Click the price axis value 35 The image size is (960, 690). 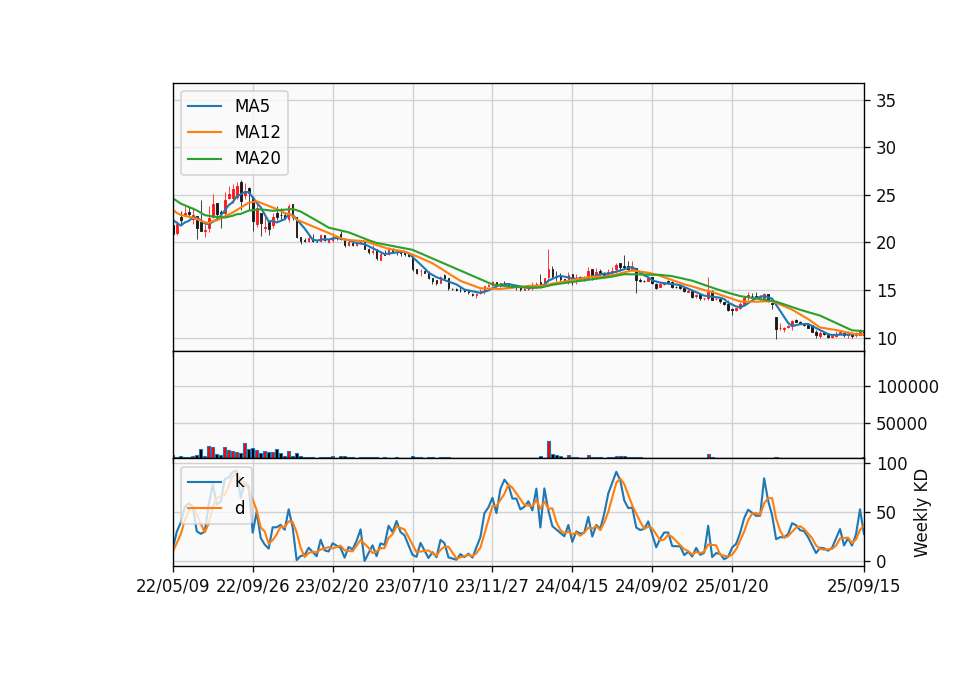[x=886, y=101]
